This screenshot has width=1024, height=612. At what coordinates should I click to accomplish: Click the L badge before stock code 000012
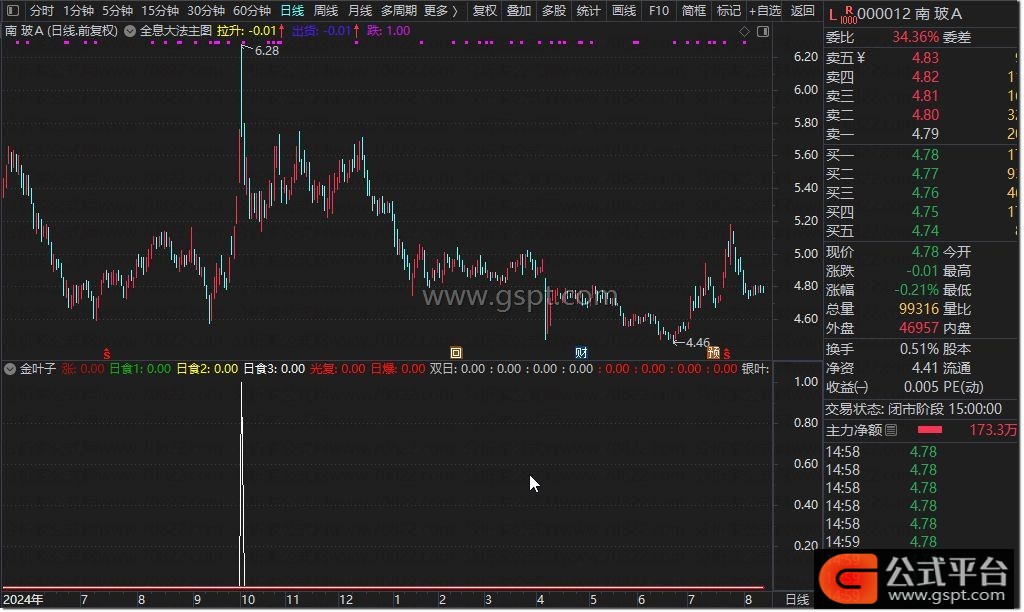(x=832, y=14)
